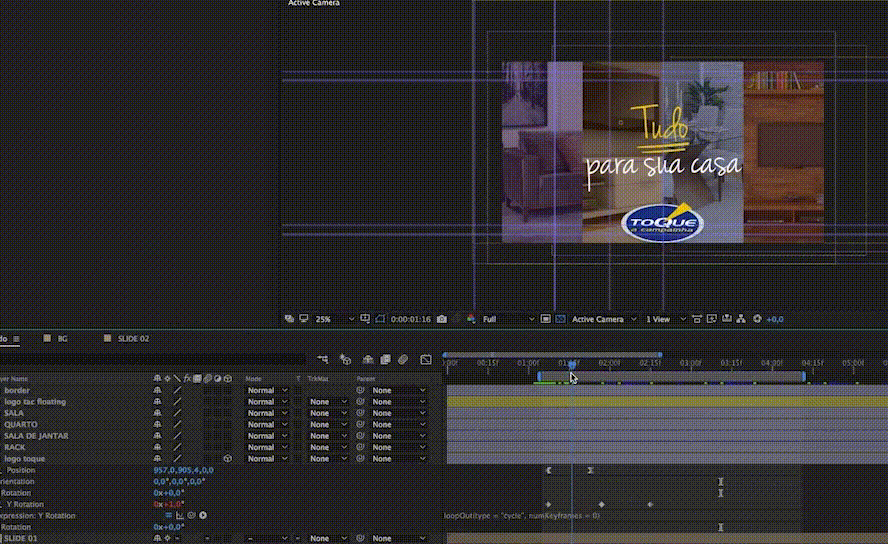Open the expression language menu arrow
The width and height of the screenshot is (888, 544).
tap(203, 515)
